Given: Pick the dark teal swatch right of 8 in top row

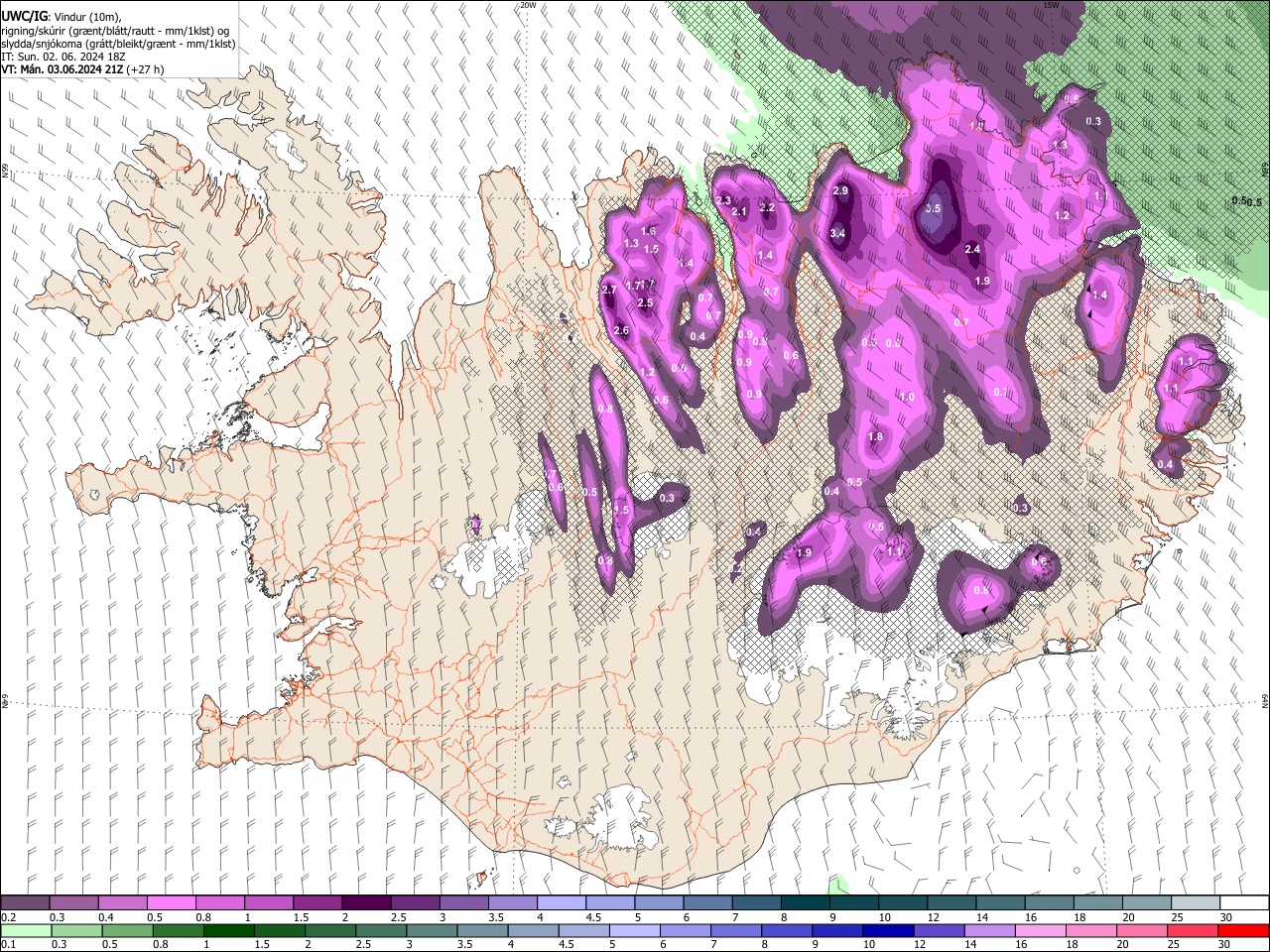Looking at the screenshot, I should point(806,903).
